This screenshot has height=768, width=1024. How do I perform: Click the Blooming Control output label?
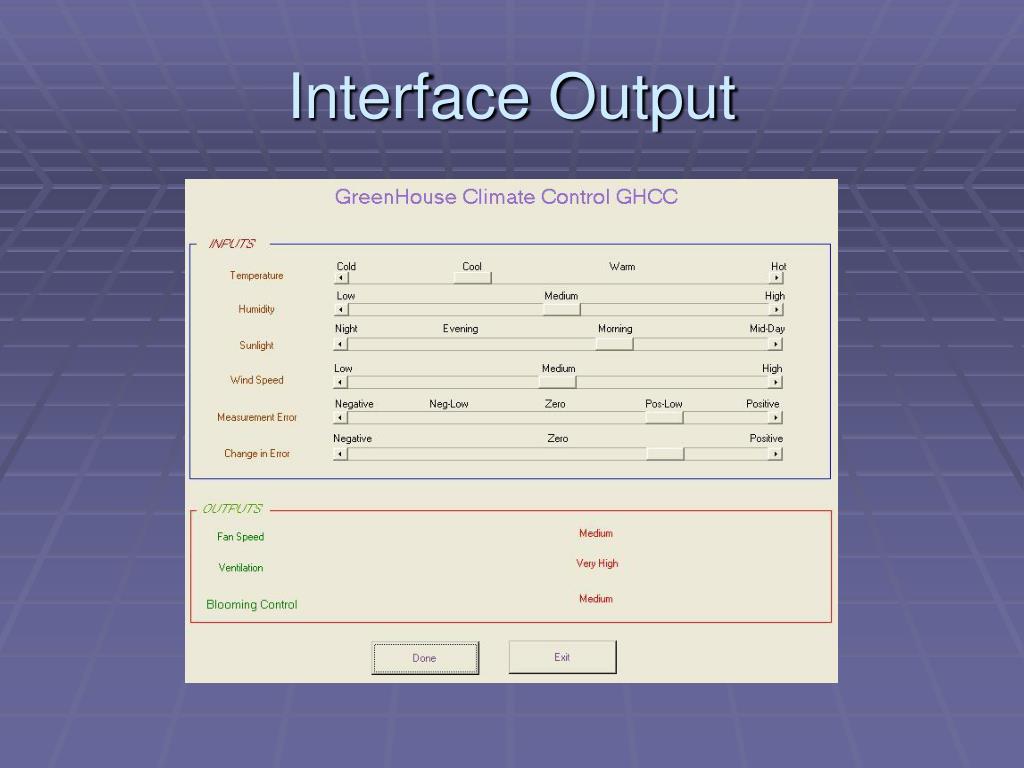click(252, 605)
